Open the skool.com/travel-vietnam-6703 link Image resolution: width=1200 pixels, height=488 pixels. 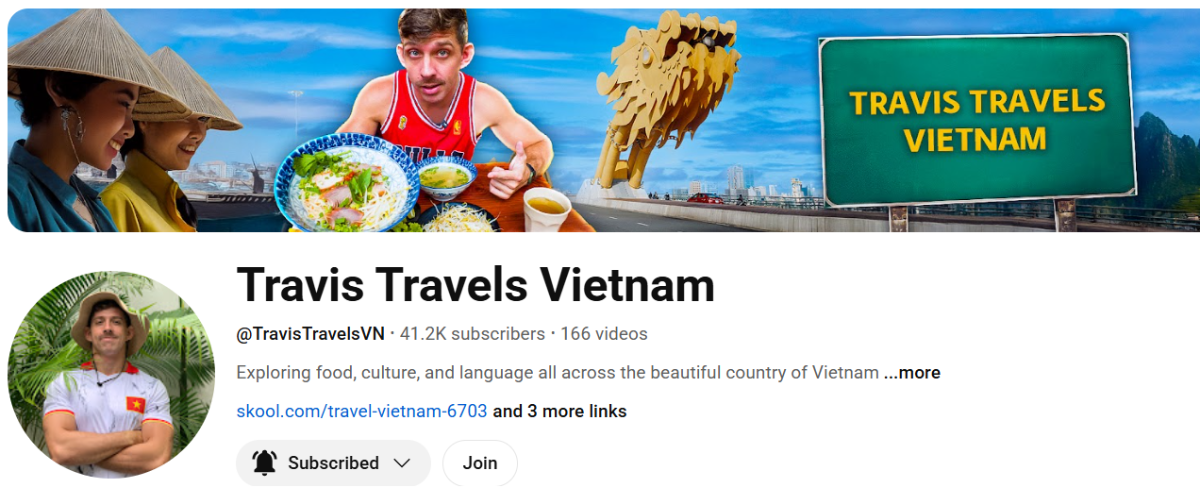point(362,411)
